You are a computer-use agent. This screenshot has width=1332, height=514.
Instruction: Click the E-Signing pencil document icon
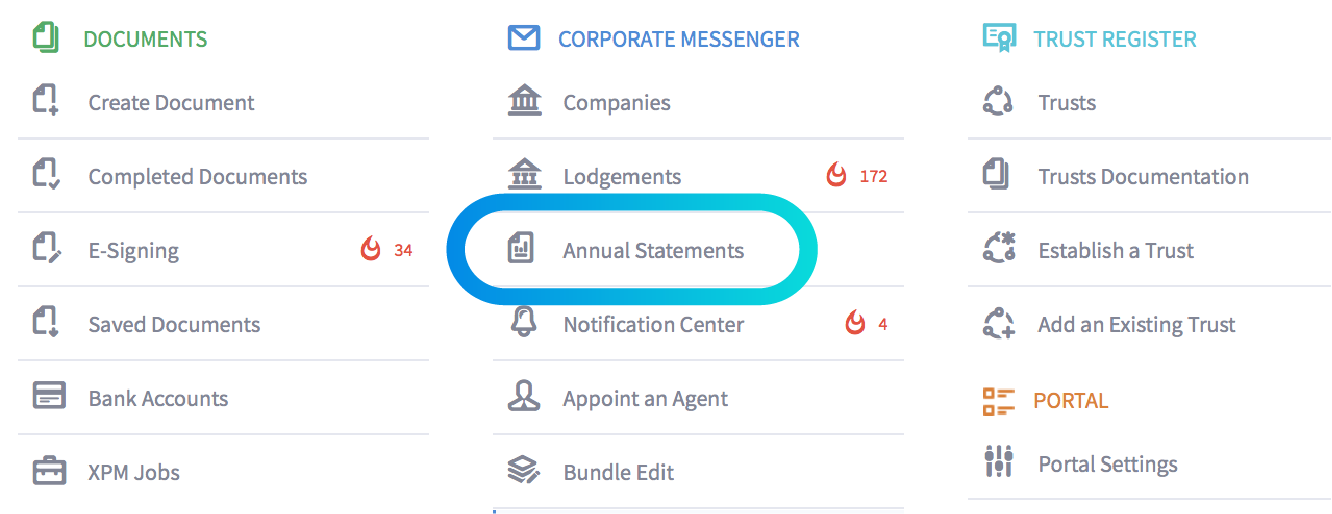(x=47, y=249)
